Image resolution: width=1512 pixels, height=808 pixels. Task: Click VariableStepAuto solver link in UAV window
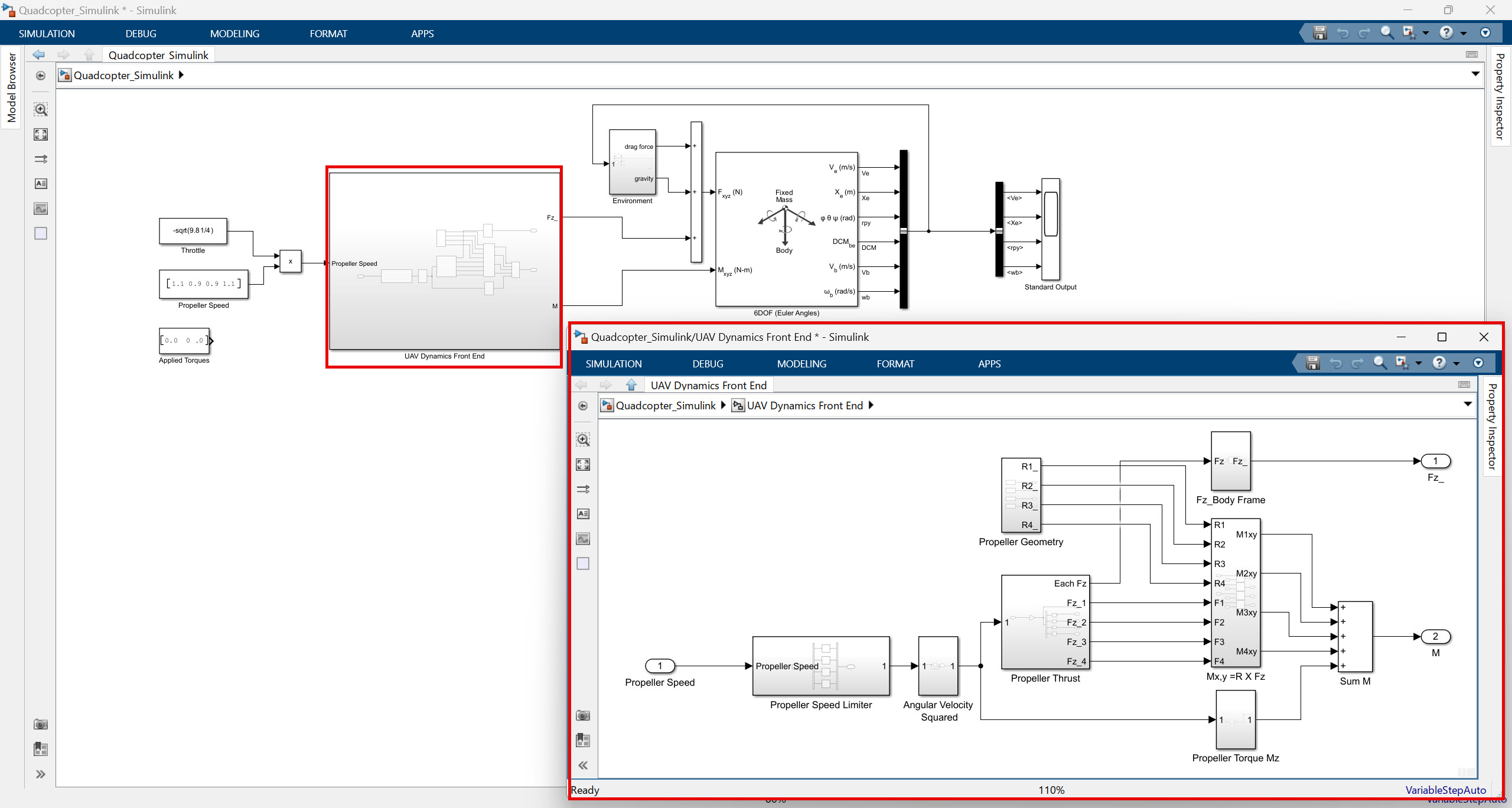coord(1445,790)
